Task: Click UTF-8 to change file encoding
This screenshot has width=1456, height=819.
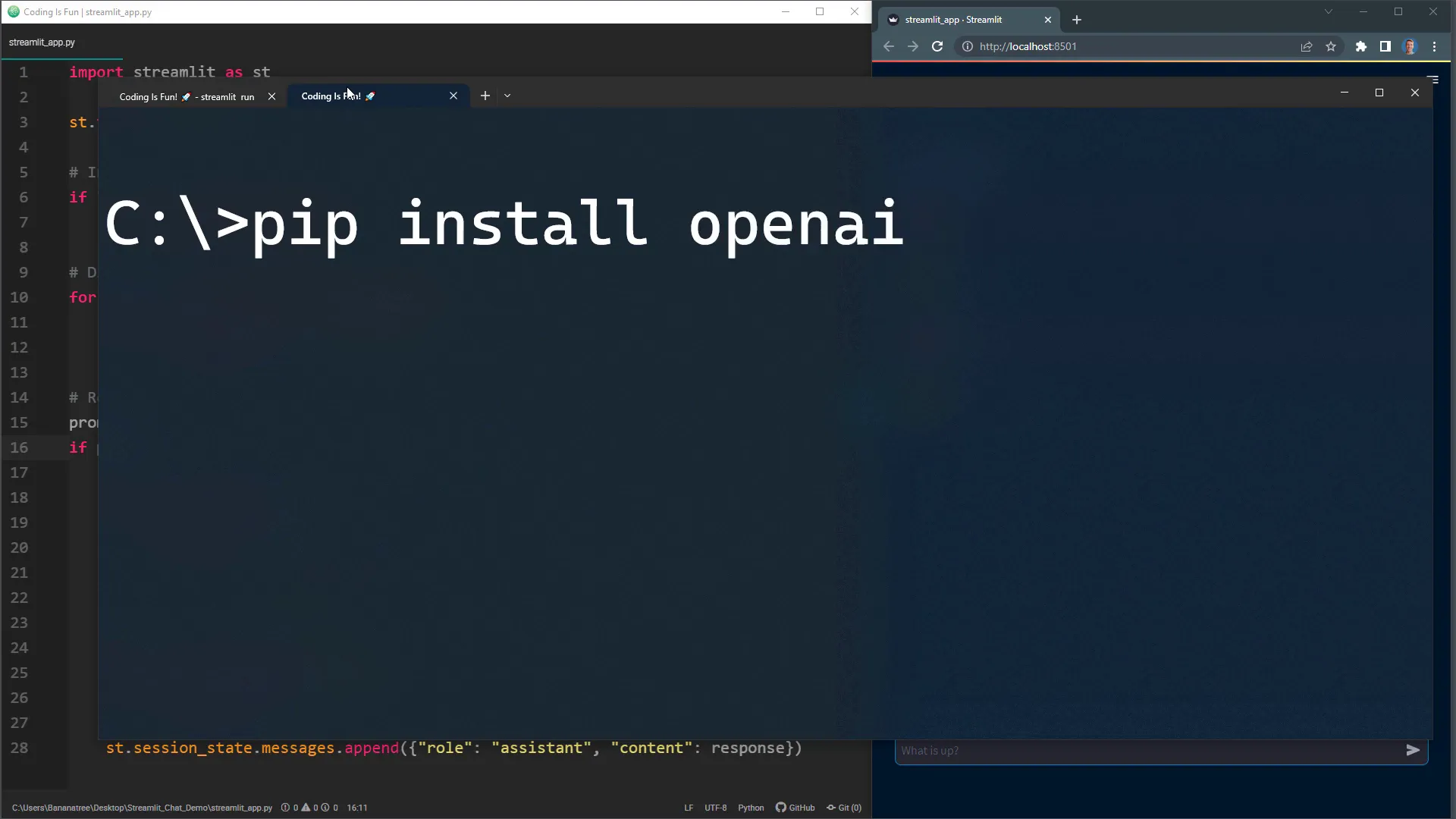Action: (x=715, y=808)
